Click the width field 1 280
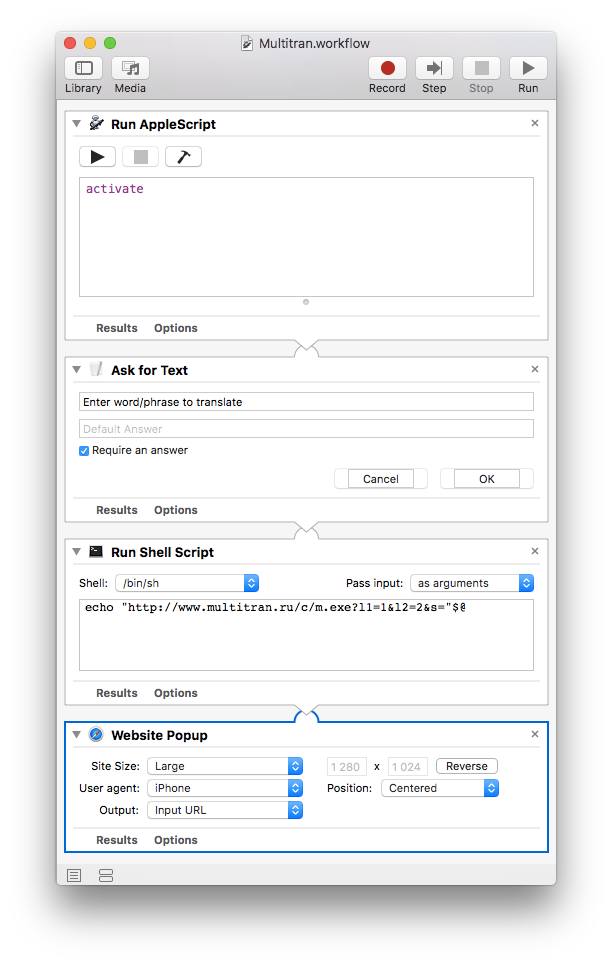This screenshot has height=965, width=612. coord(347,767)
